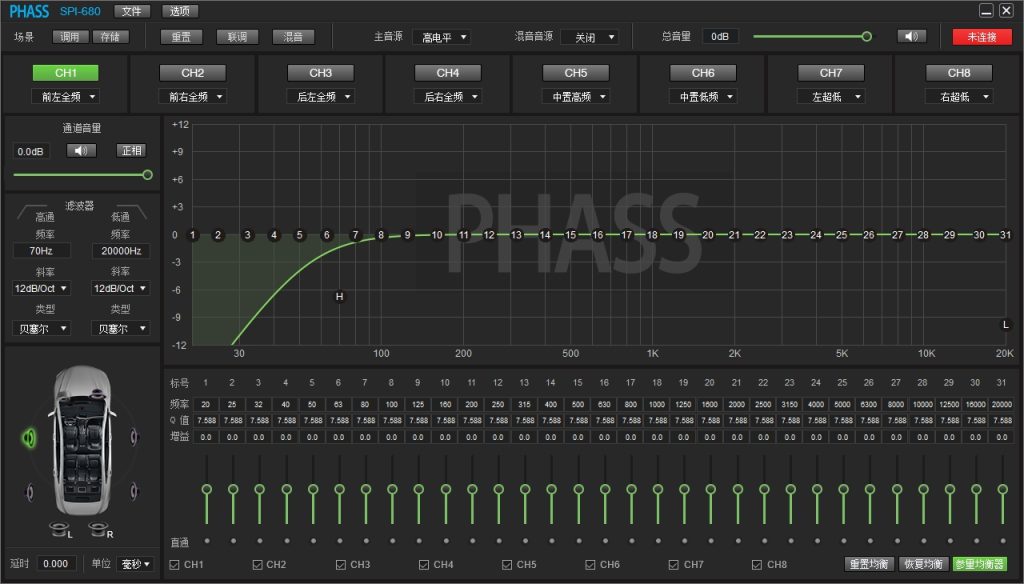Select EQ node 25 on the response curve
Screen dimensions: 1024x584
pos(842,235)
